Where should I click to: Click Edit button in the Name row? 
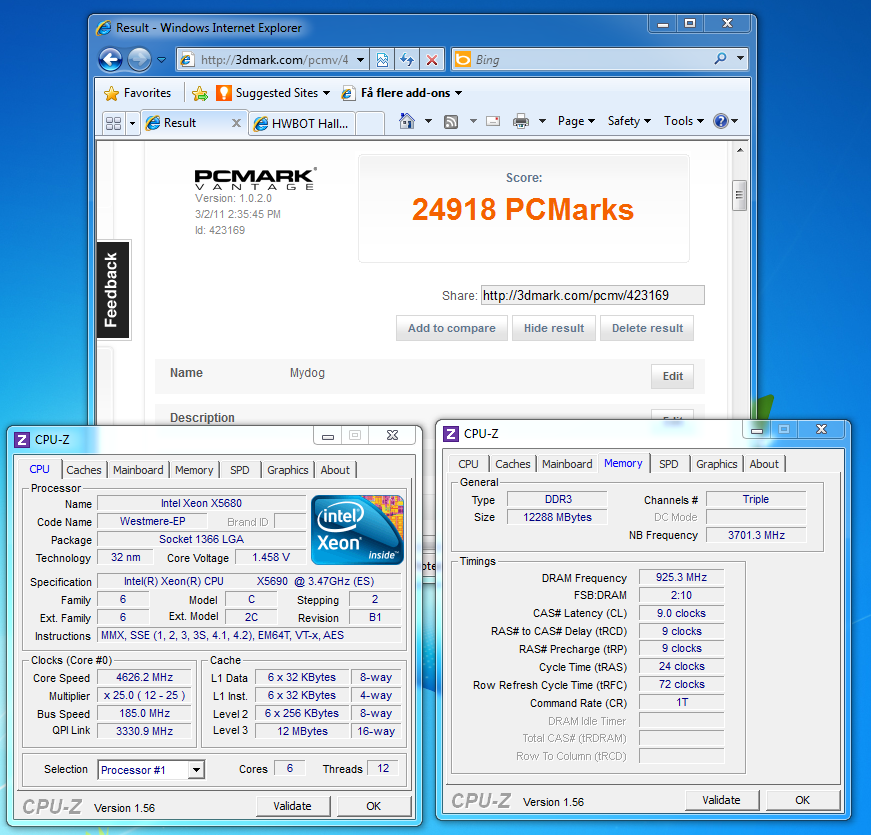(x=672, y=376)
